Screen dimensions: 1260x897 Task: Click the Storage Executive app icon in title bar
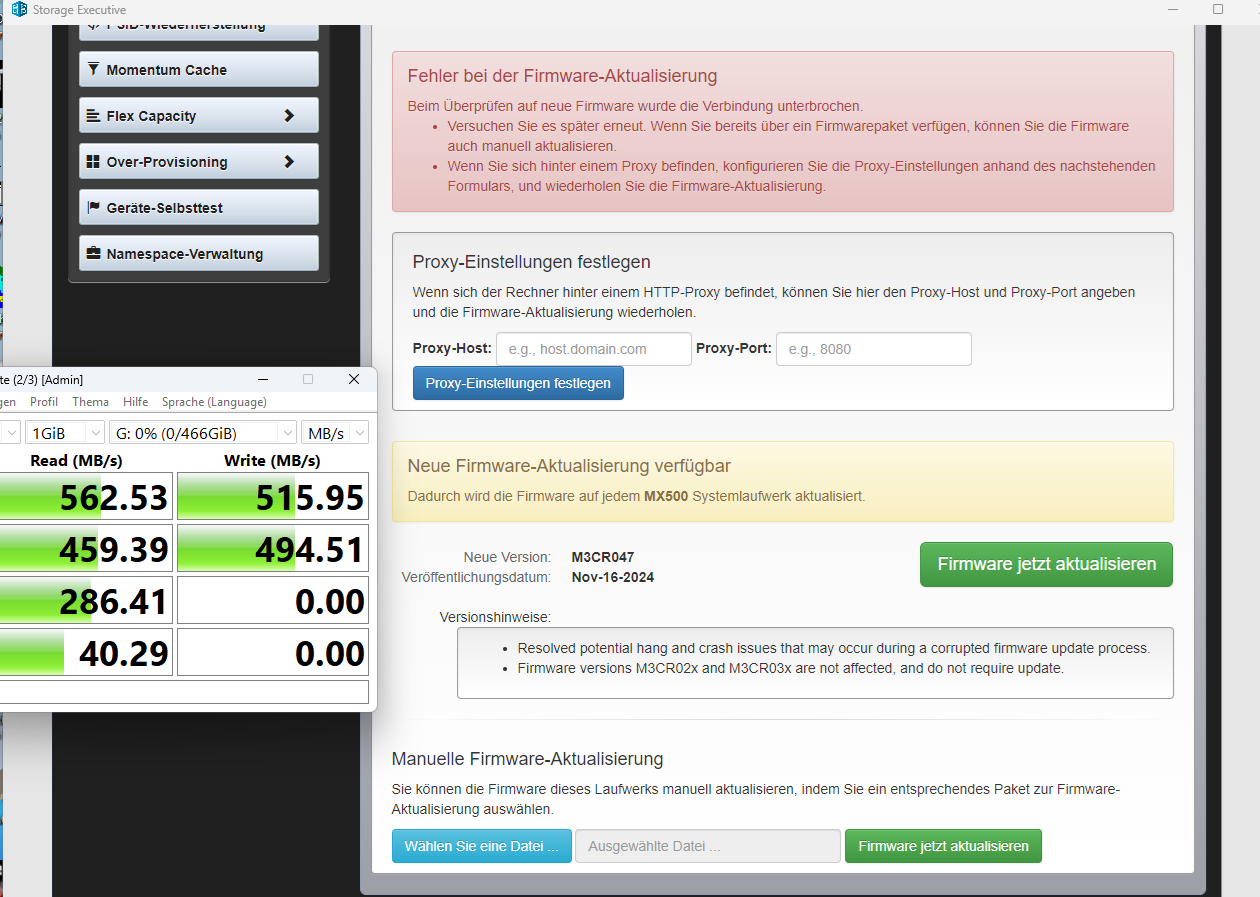tap(19, 9)
